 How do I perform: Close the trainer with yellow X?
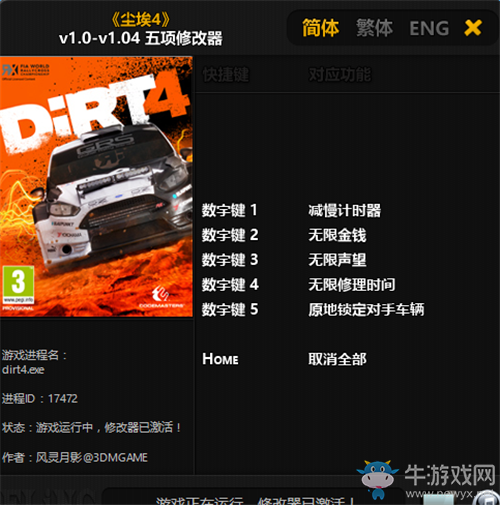click(473, 28)
